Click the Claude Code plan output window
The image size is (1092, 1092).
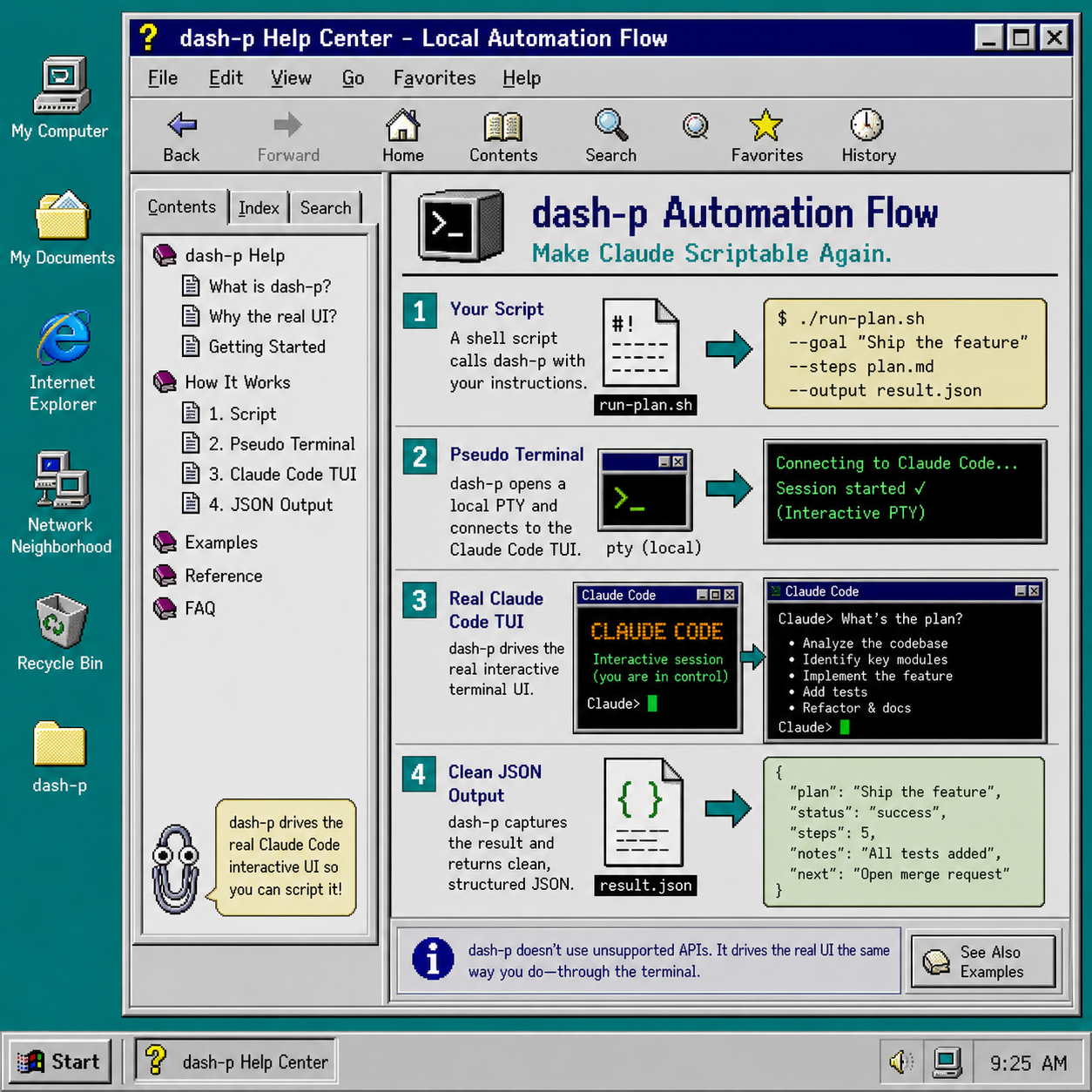coord(905,660)
